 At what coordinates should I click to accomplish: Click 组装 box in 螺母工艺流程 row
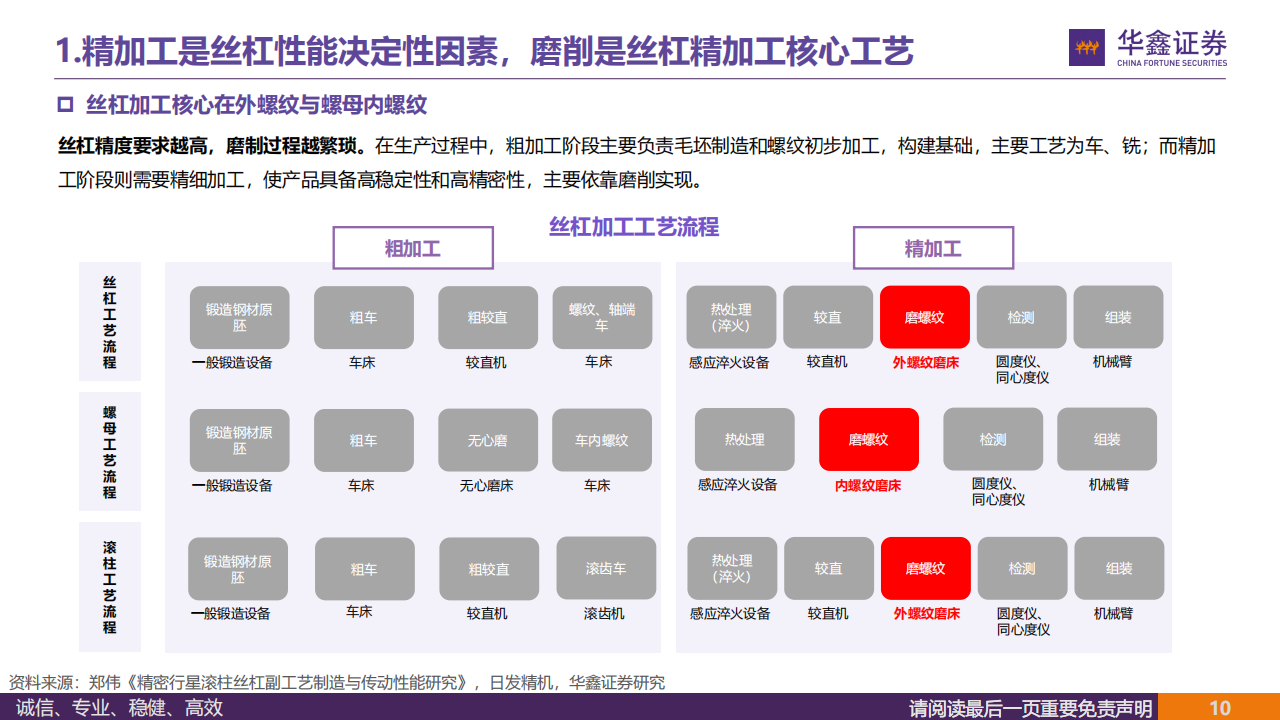click(x=1107, y=439)
